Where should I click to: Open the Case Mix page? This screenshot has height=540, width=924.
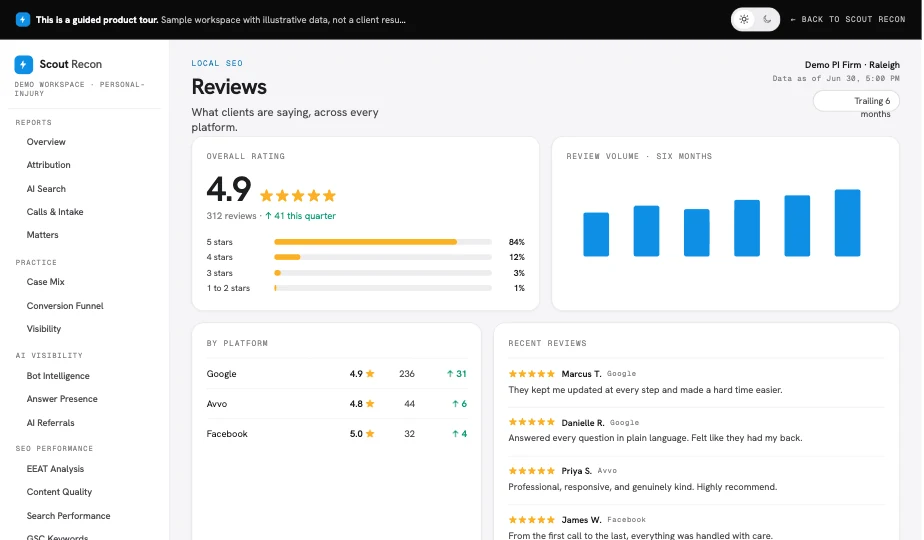[45, 282]
